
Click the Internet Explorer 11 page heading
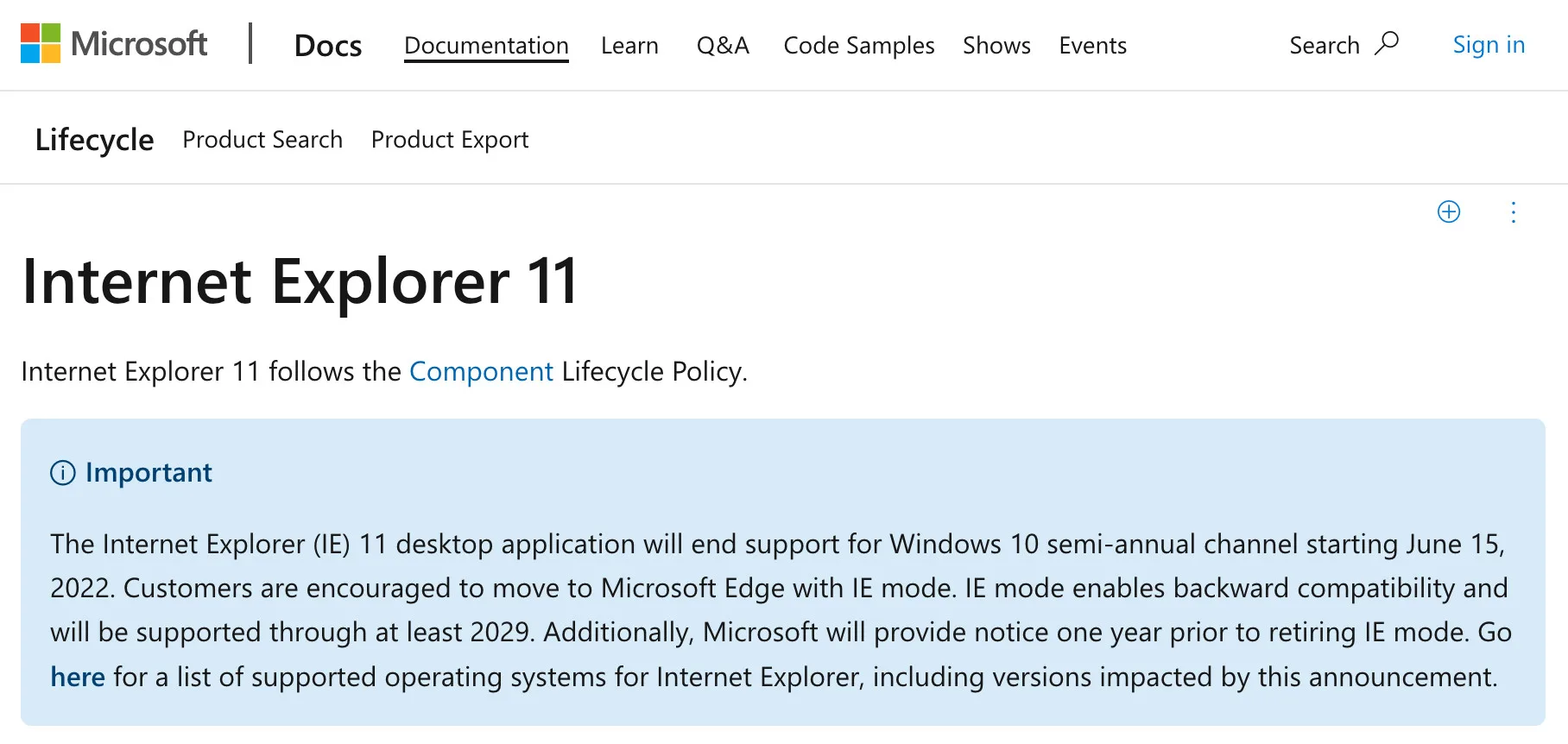300,281
